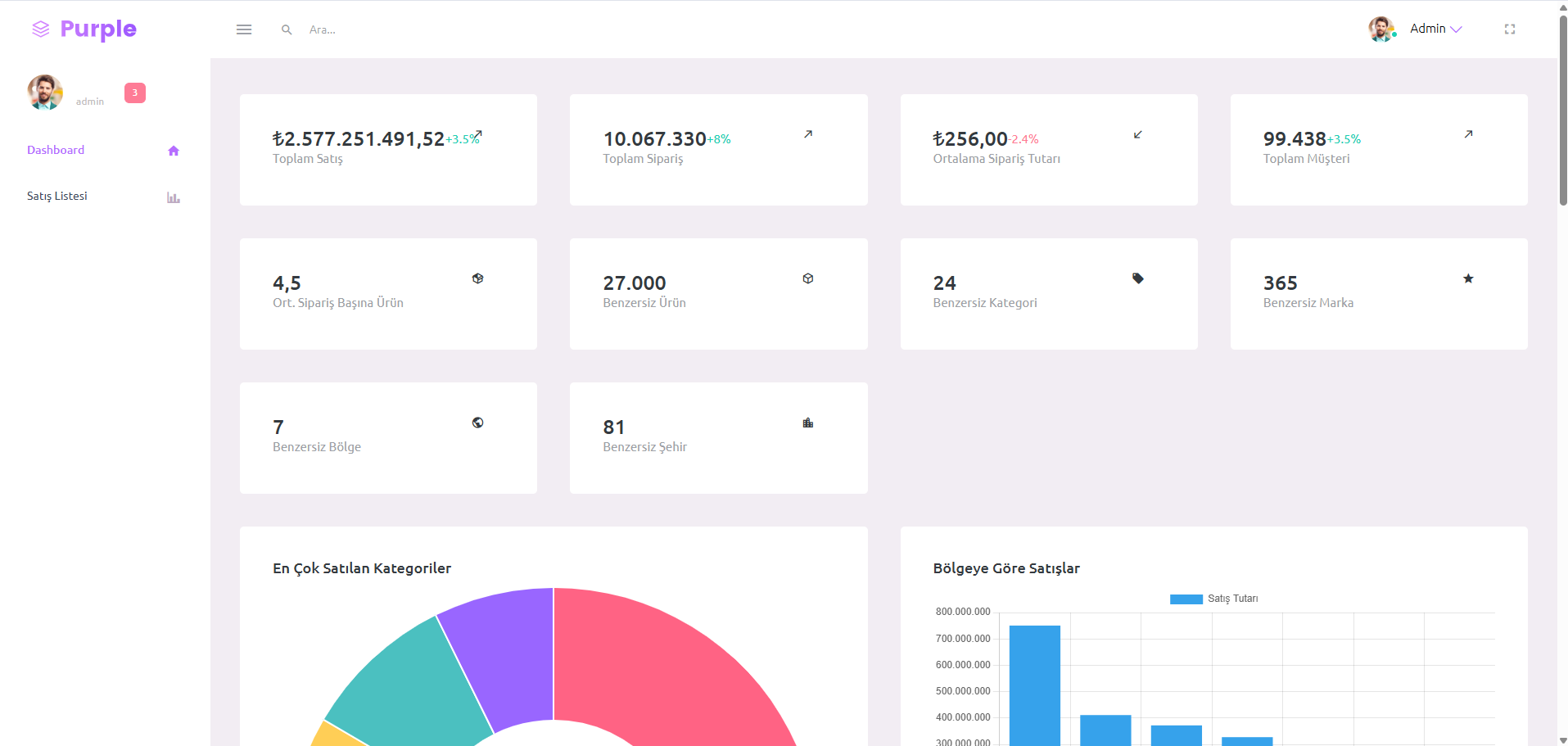Click the -2.4% change indicator
This screenshot has height=746, width=1568.
point(1023,140)
